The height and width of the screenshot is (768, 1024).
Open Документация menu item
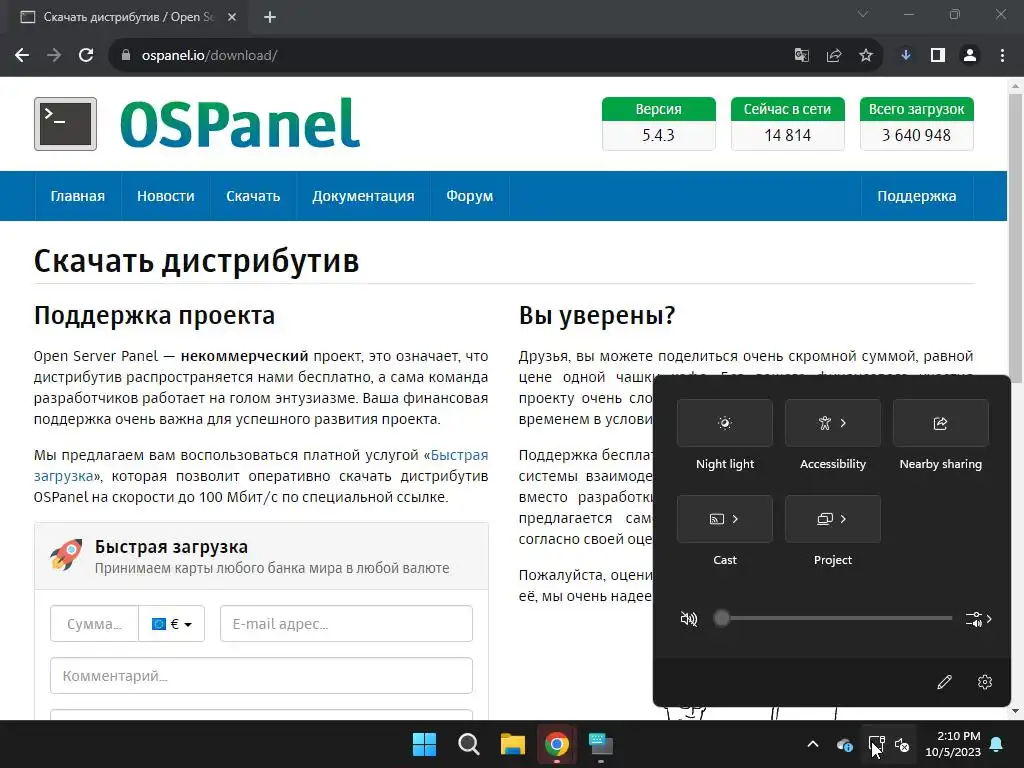363,196
